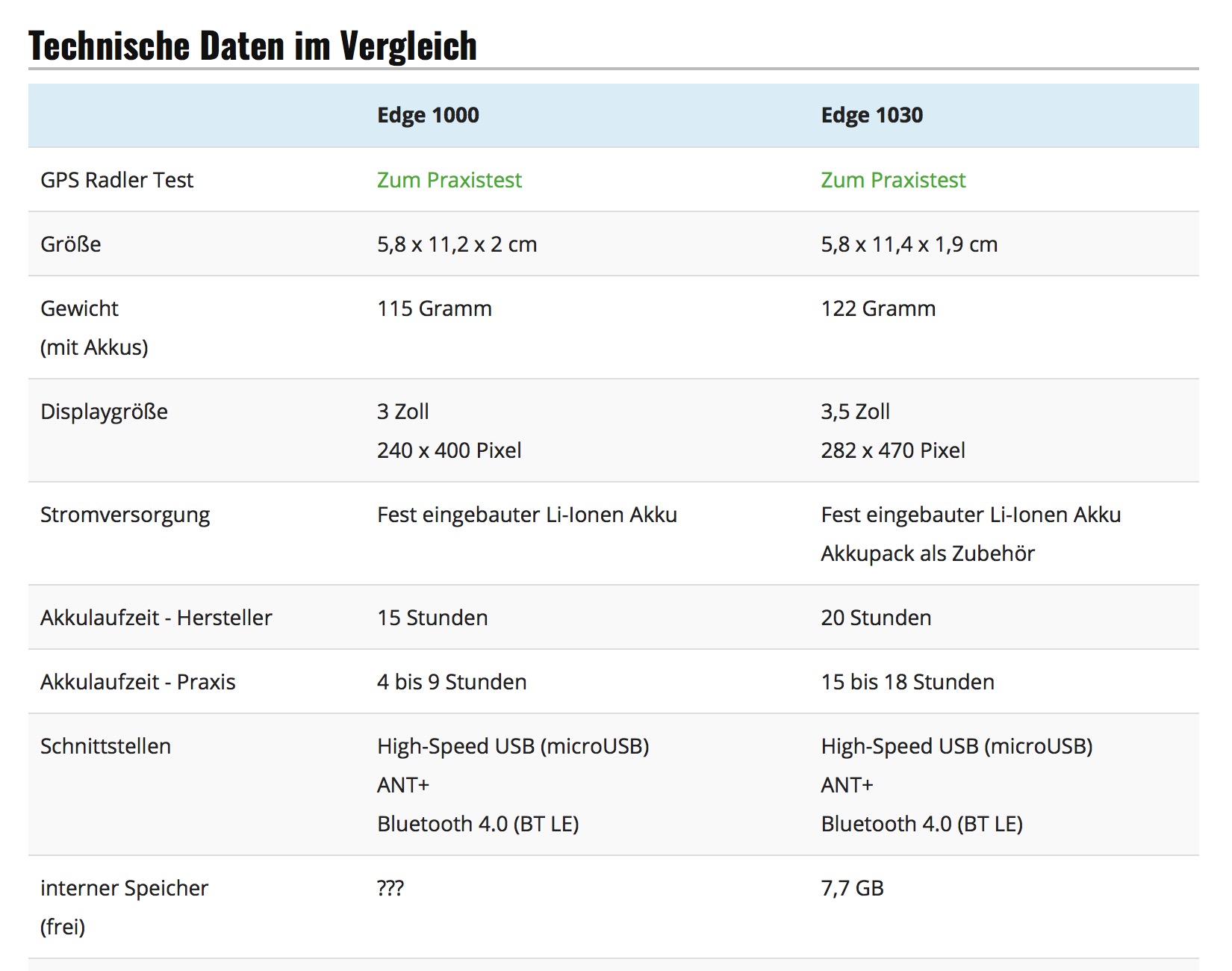This screenshot has width=1232, height=971.
Task: Click the '???' cell for Edge 1000
Action: [391, 888]
